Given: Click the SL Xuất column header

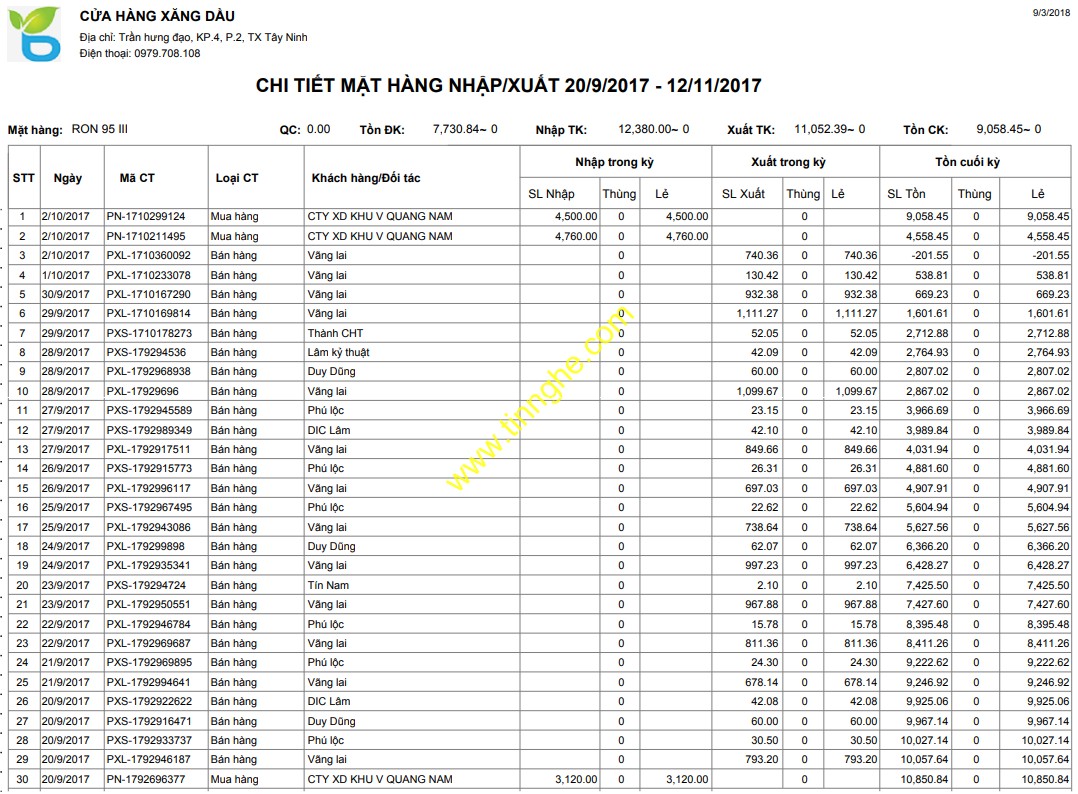Looking at the screenshot, I should (743, 194).
